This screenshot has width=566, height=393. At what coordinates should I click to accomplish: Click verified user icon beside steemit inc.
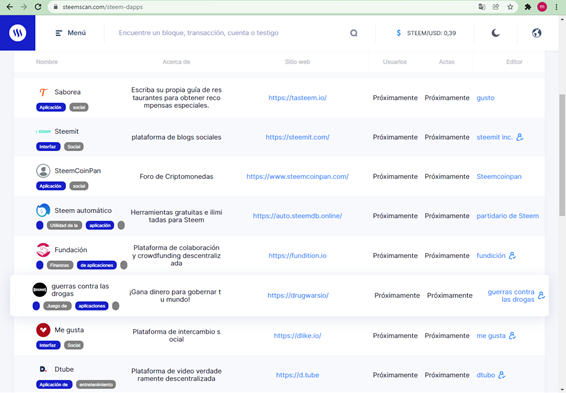point(519,137)
